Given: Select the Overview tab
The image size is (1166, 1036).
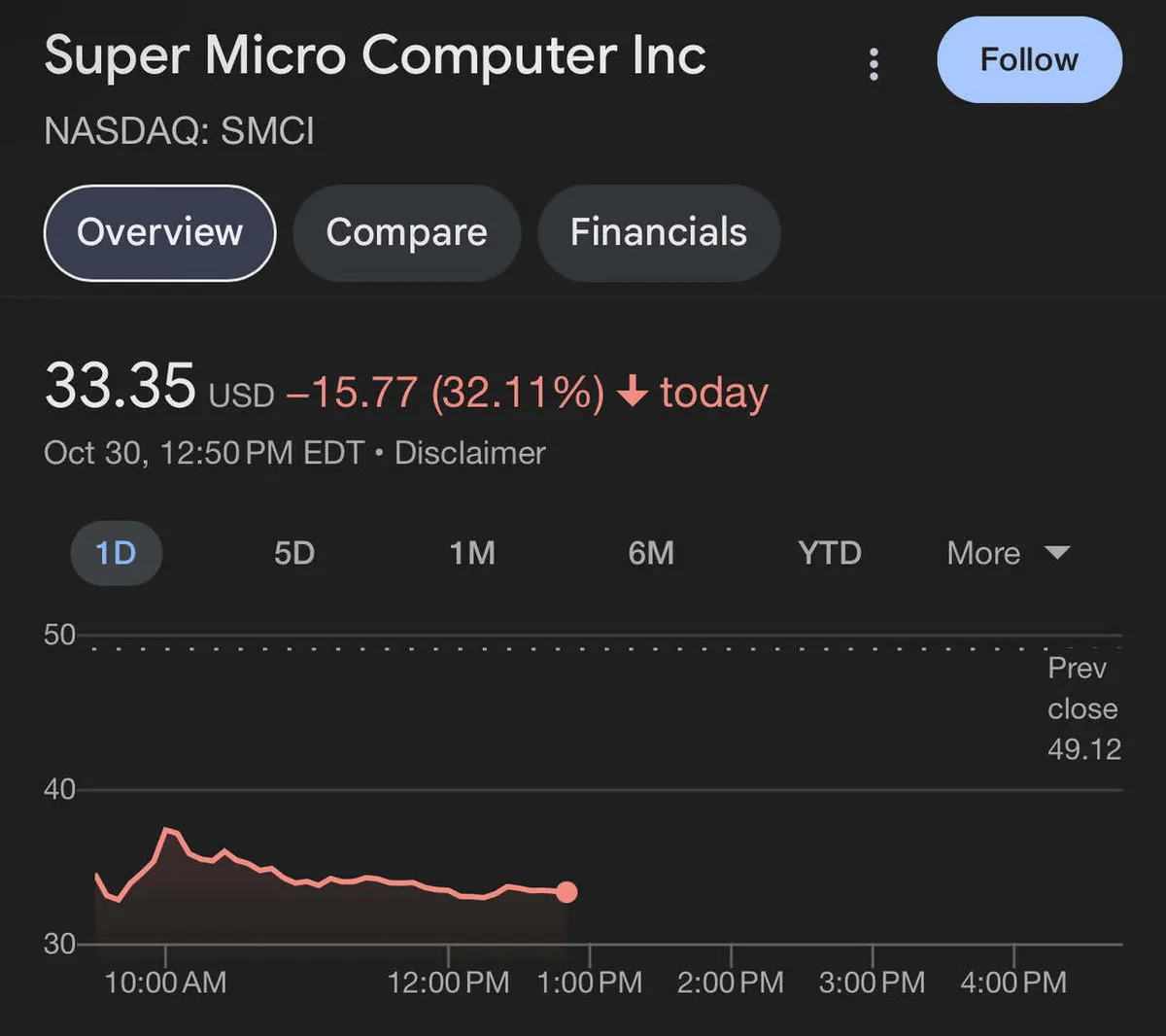Looking at the screenshot, I should coord(160,233).
